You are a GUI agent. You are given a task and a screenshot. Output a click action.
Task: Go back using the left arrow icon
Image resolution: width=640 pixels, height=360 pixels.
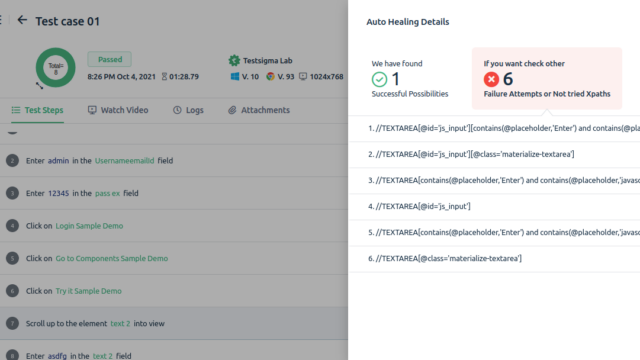coord(22,20)
